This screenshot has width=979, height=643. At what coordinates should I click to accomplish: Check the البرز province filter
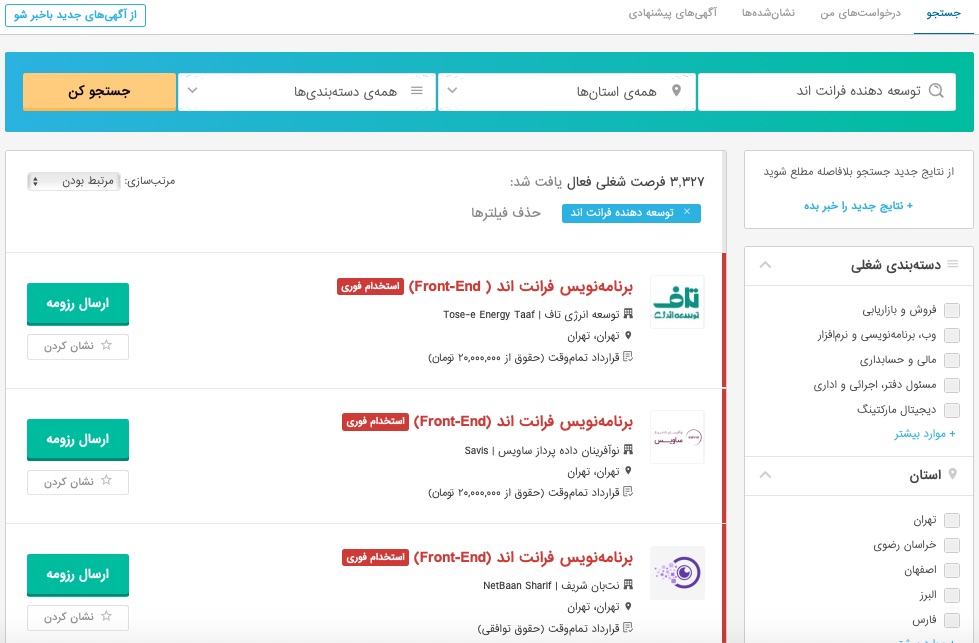point(952,595)
